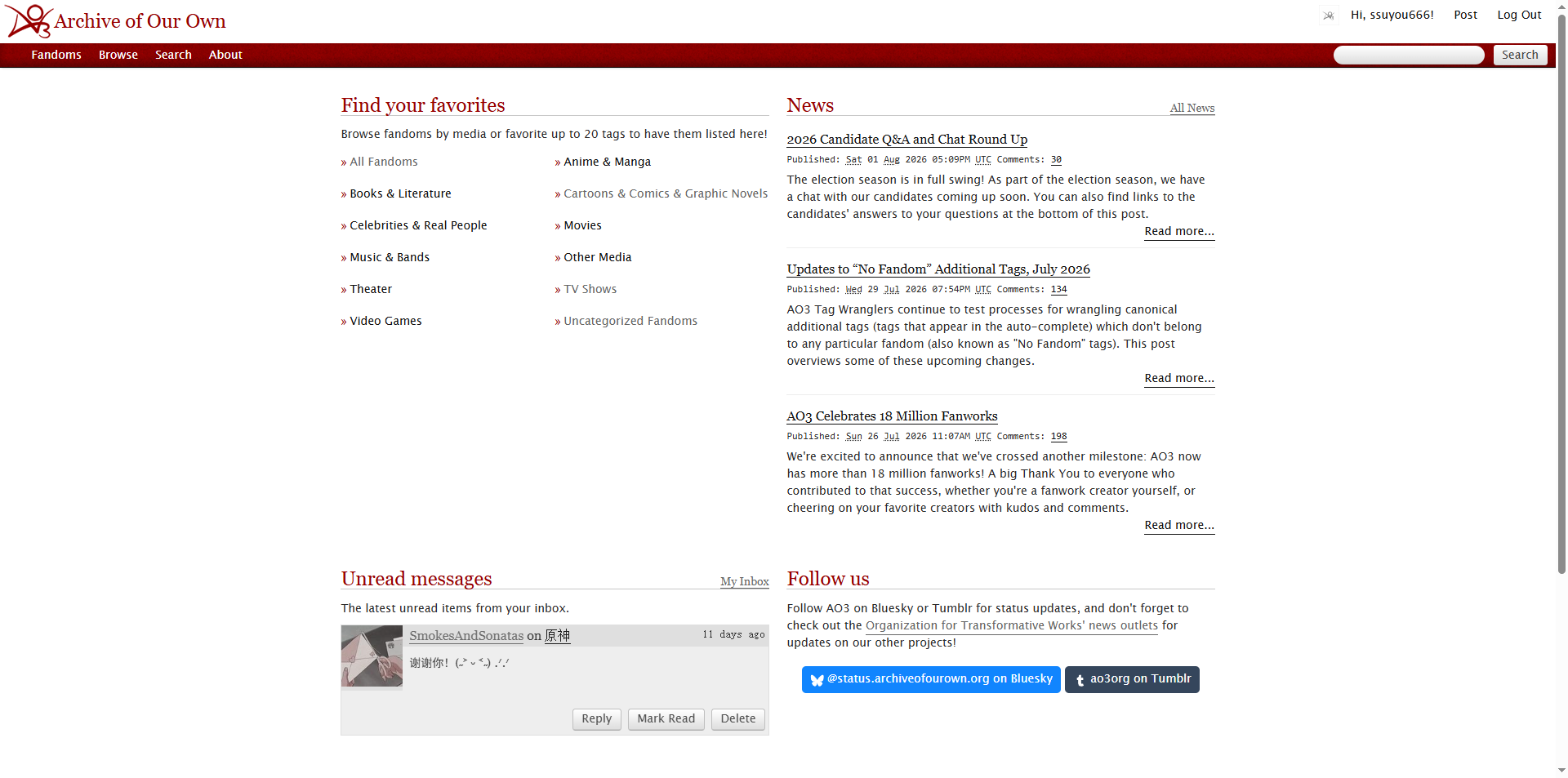Follow status.archiveofourown.org on Bluesky
The width and height of the screenshot is (1568, 778).
click(930, 679)
